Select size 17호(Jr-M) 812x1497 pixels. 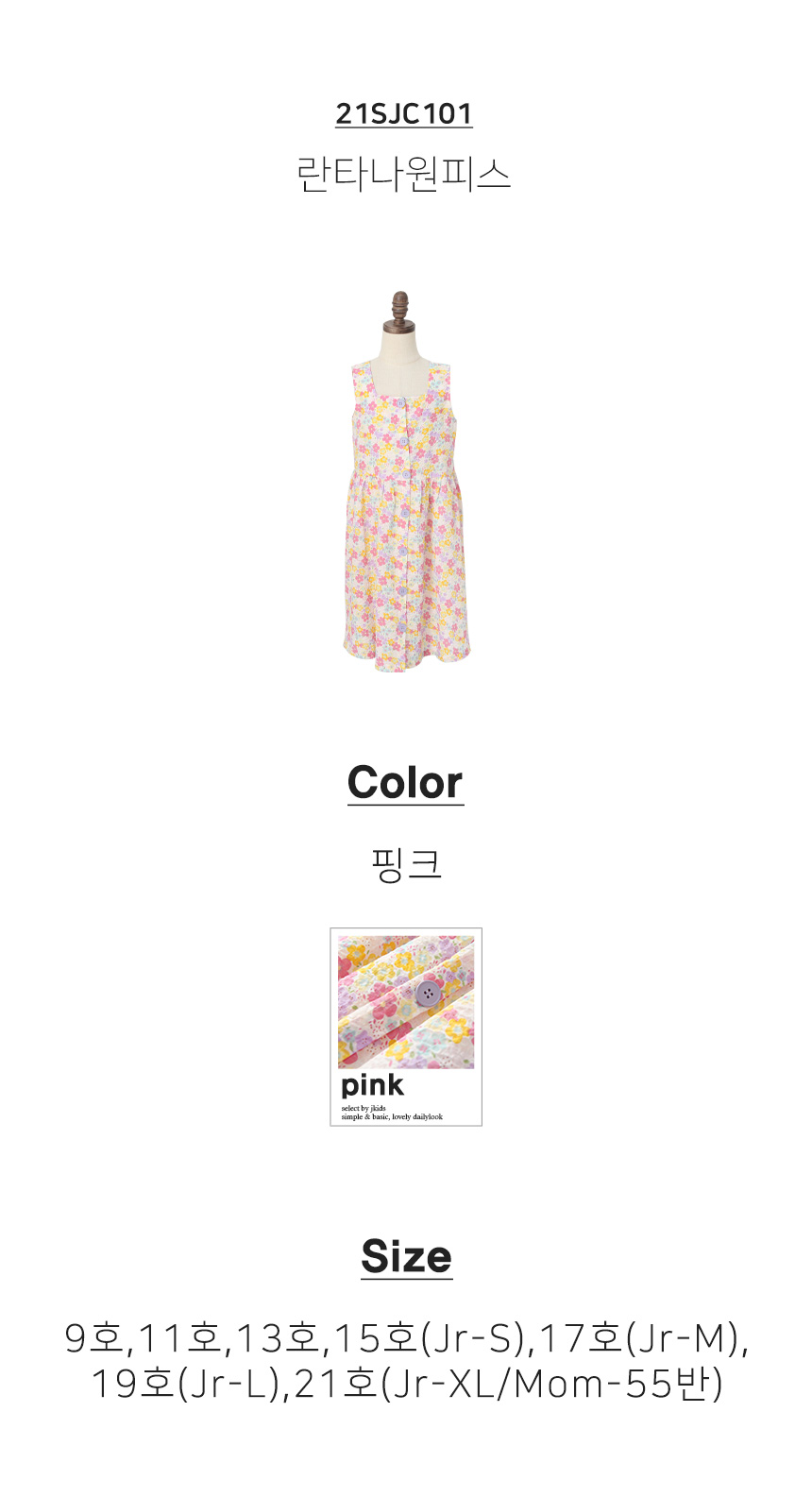639,1337
